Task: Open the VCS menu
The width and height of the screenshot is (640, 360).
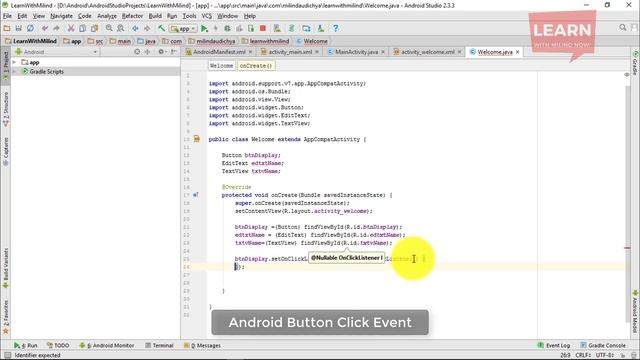Action: [207, 16]
